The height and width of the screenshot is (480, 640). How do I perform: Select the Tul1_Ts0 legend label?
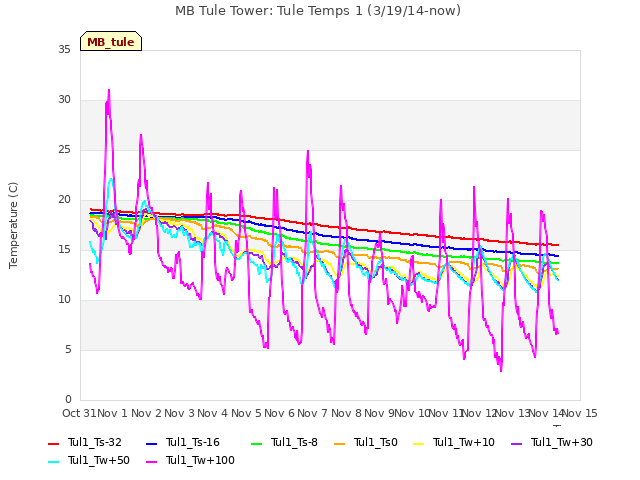pos(376,442)
